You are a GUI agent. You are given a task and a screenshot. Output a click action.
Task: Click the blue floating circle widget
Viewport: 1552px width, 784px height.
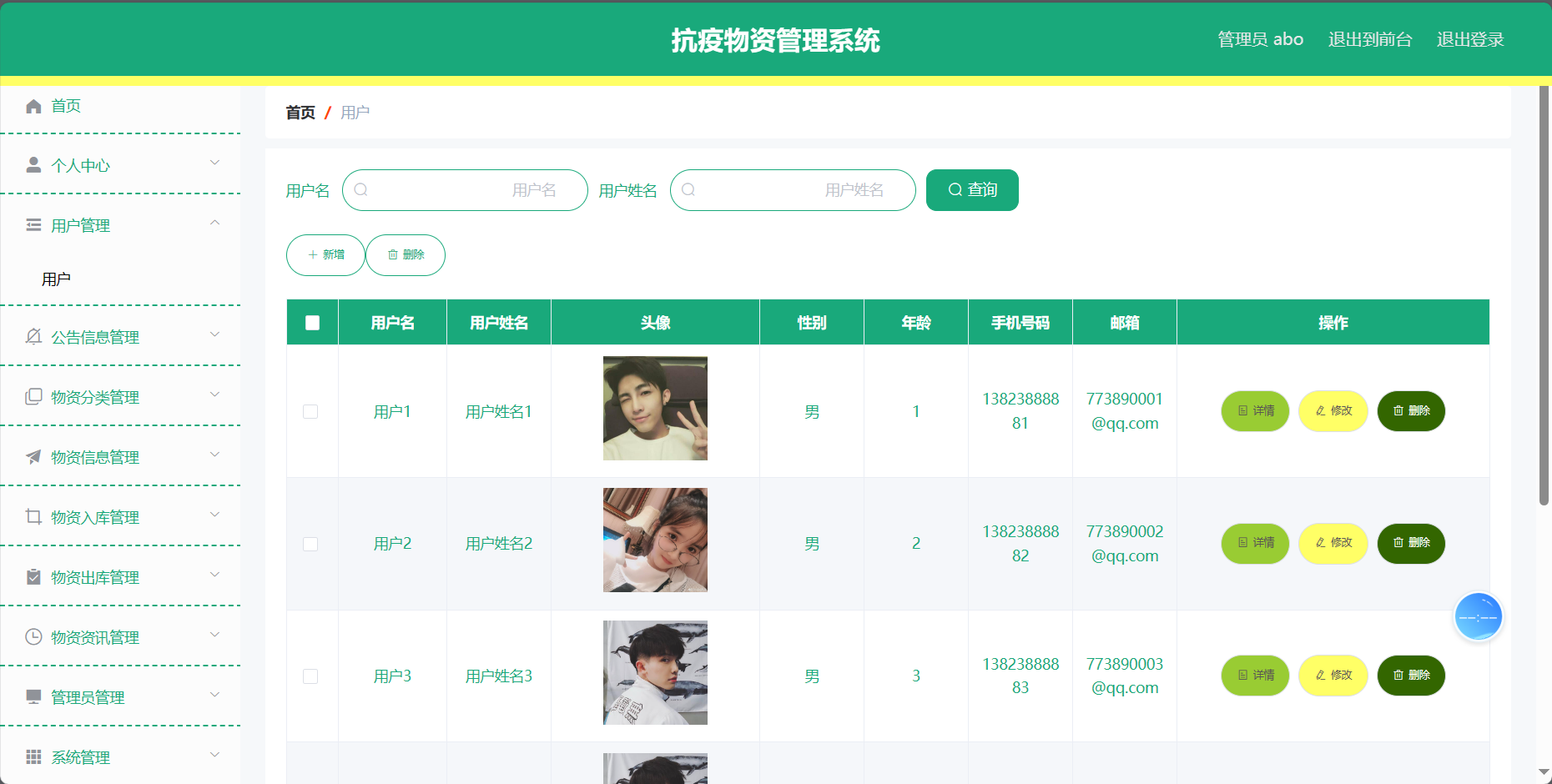coord(1479,617)
